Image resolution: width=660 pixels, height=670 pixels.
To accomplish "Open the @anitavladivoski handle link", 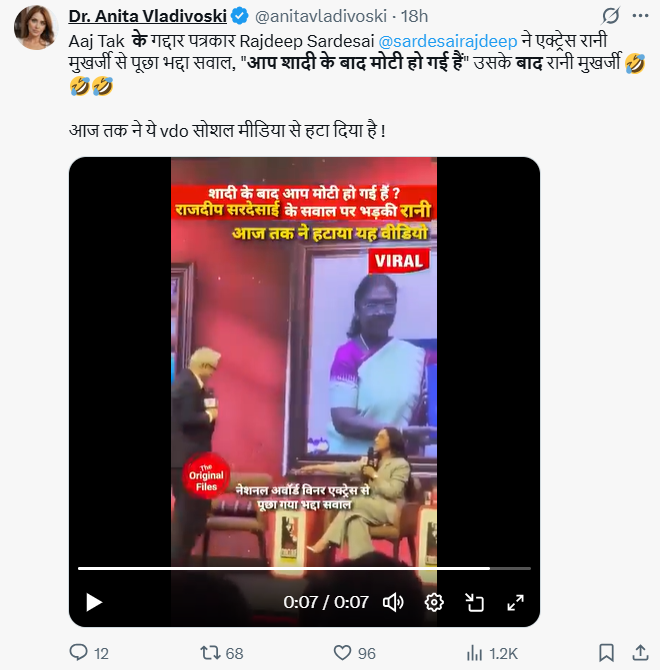I will [x=321, y=16].
